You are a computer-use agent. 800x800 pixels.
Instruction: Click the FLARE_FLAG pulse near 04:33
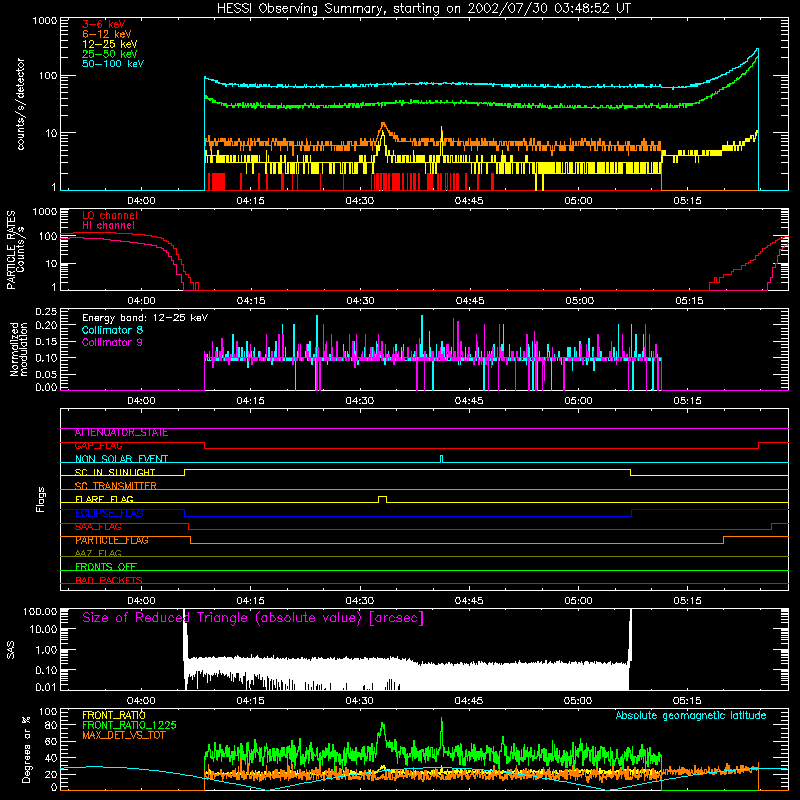tap(383, 499)
